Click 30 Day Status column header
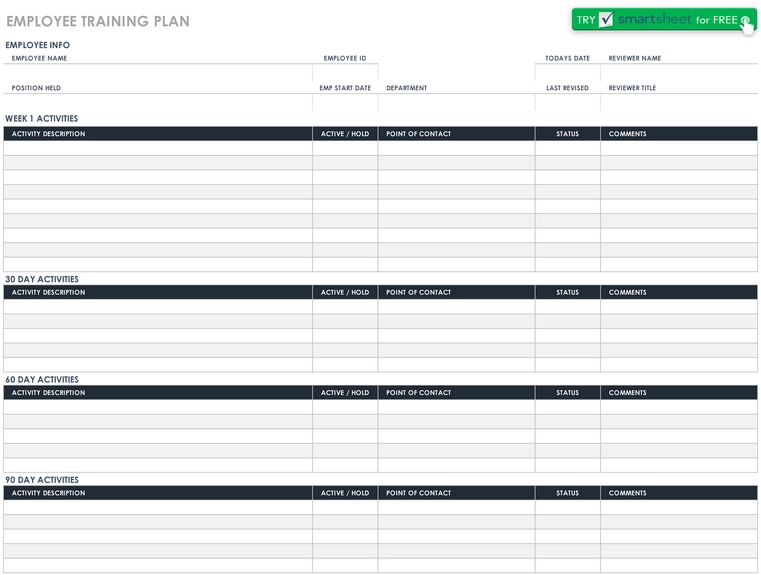 (x=567, y=292)
